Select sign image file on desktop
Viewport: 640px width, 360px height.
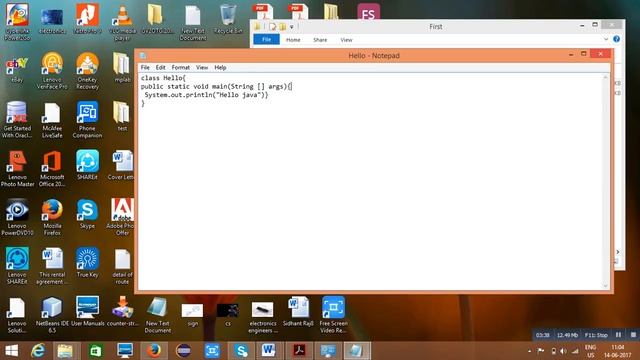192,314
